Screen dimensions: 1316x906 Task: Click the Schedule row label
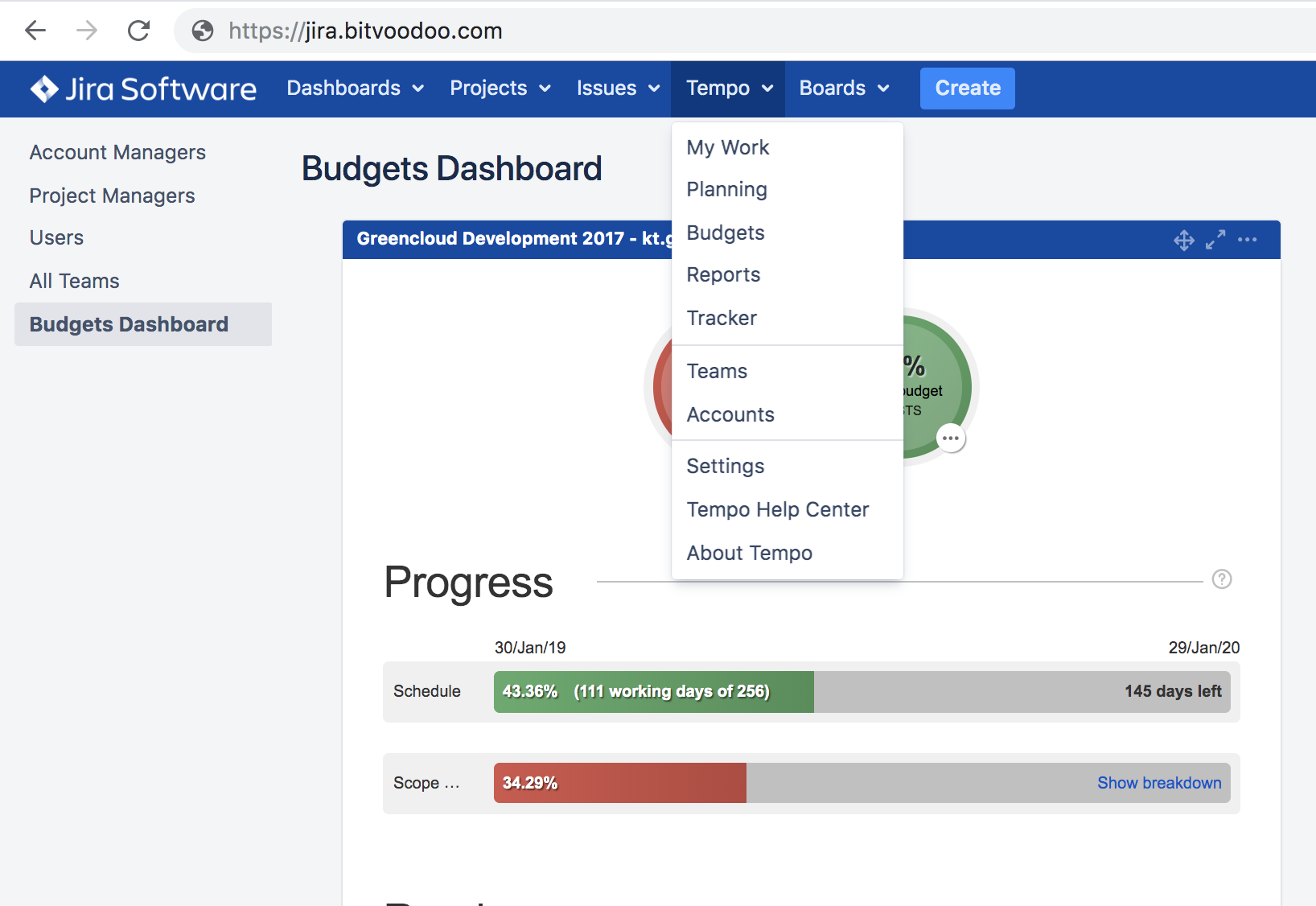[427, 691]
